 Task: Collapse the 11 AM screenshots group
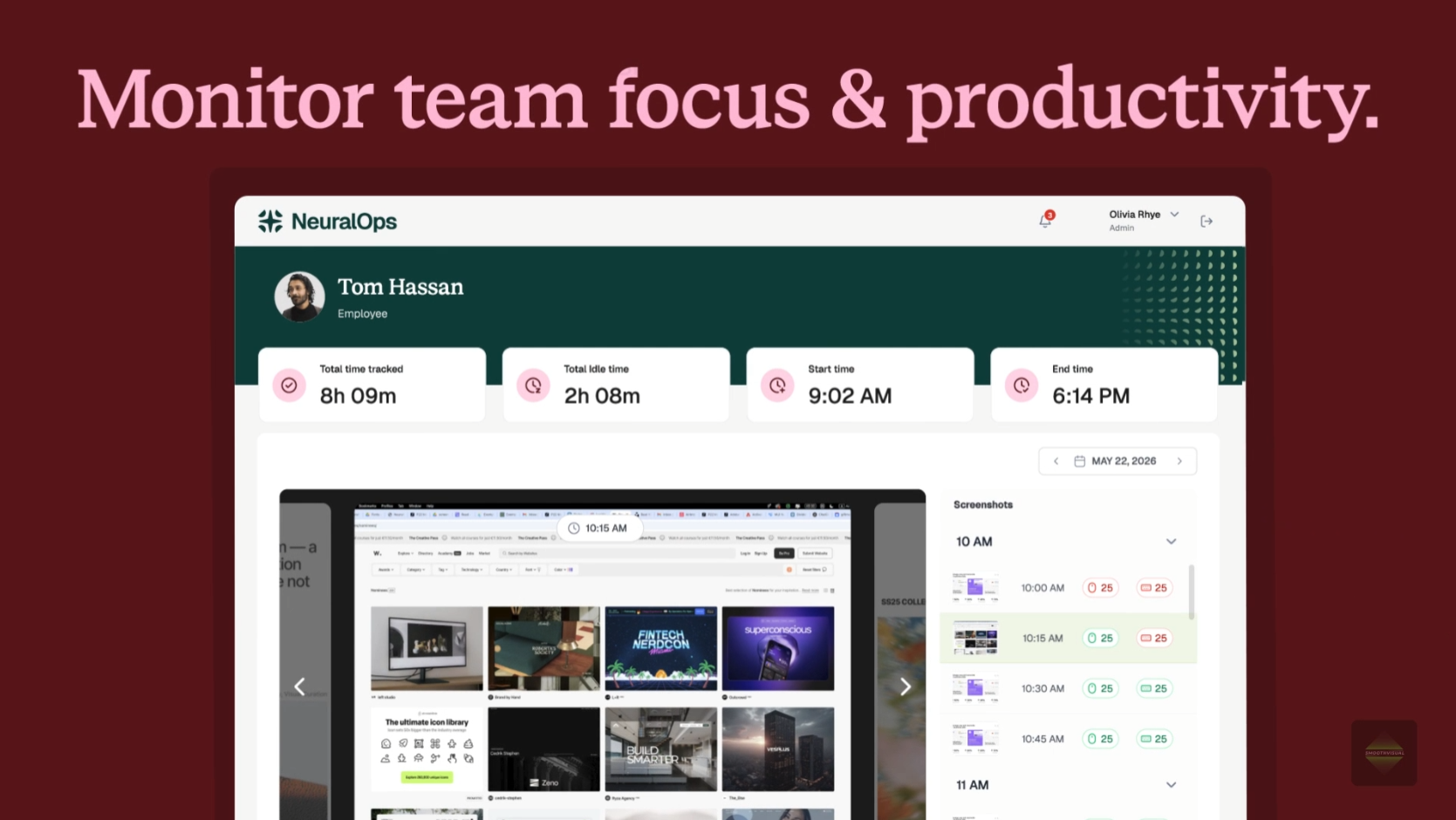(x=1172, y=785)
